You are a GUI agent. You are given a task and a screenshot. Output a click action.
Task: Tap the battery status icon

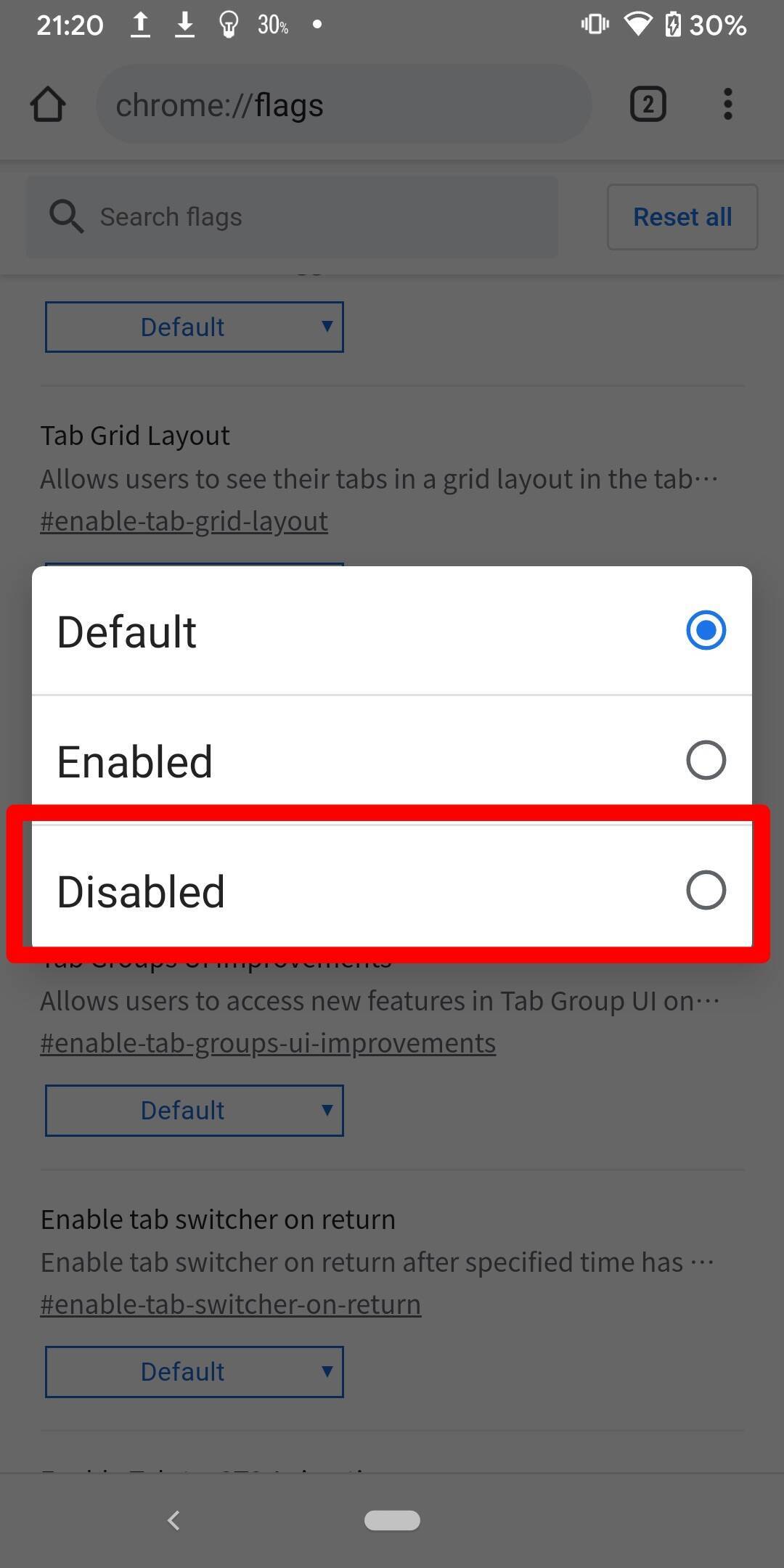(x=674, y=25)
